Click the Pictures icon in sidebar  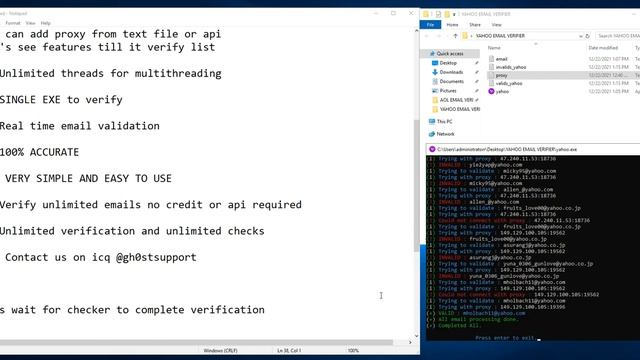pos(435,91)
